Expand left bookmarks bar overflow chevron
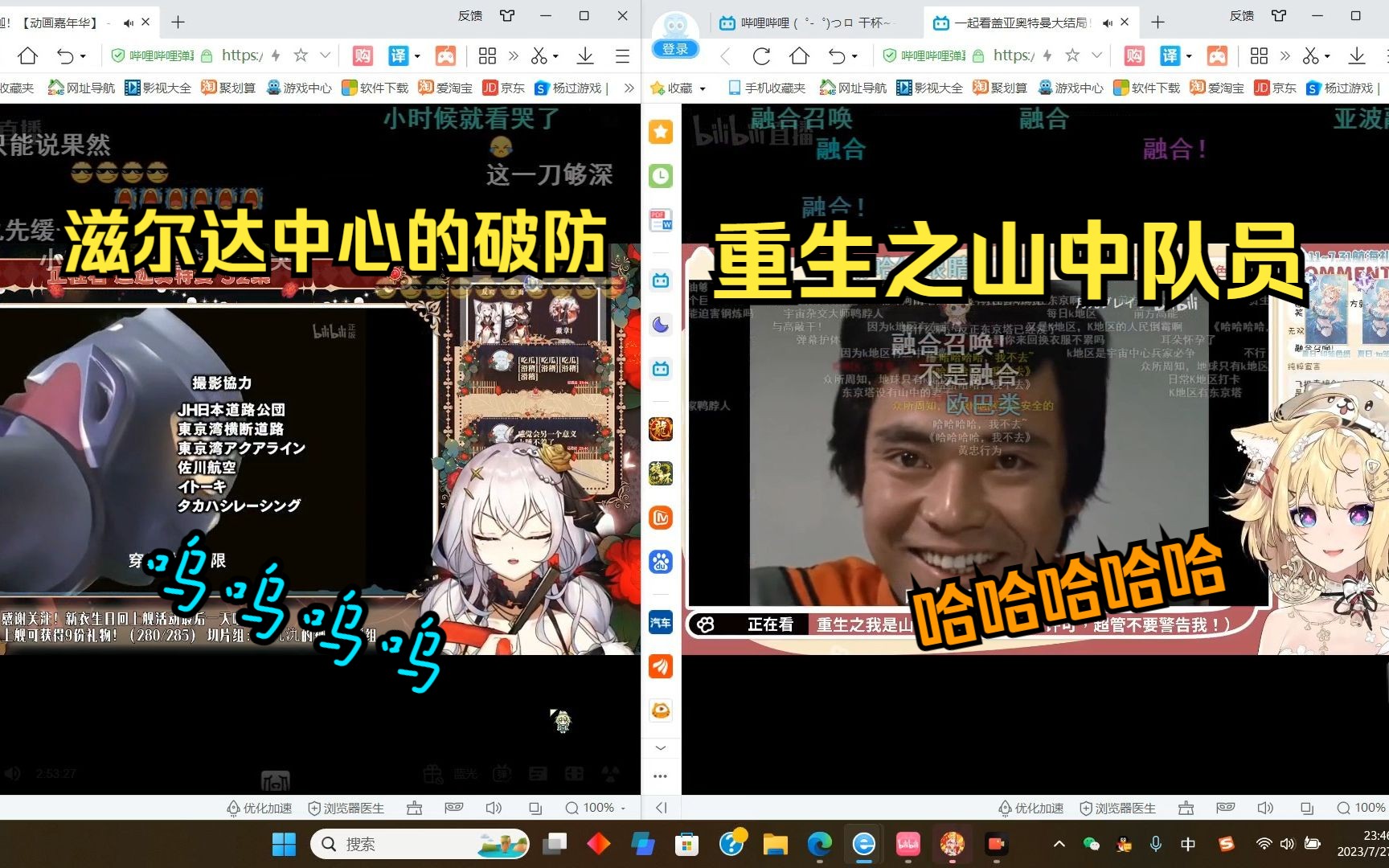The image size is (1389, 868). click(x=629, y=88)
